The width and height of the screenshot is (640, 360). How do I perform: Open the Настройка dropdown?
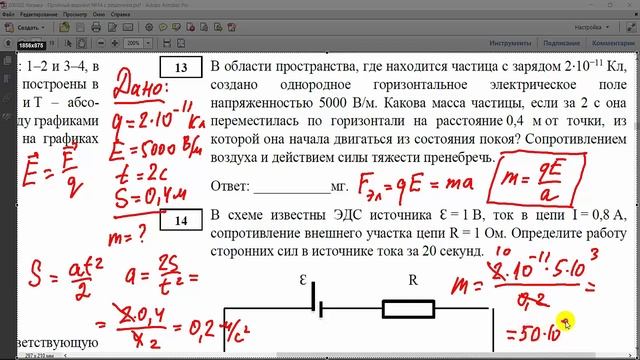point(592,27)
